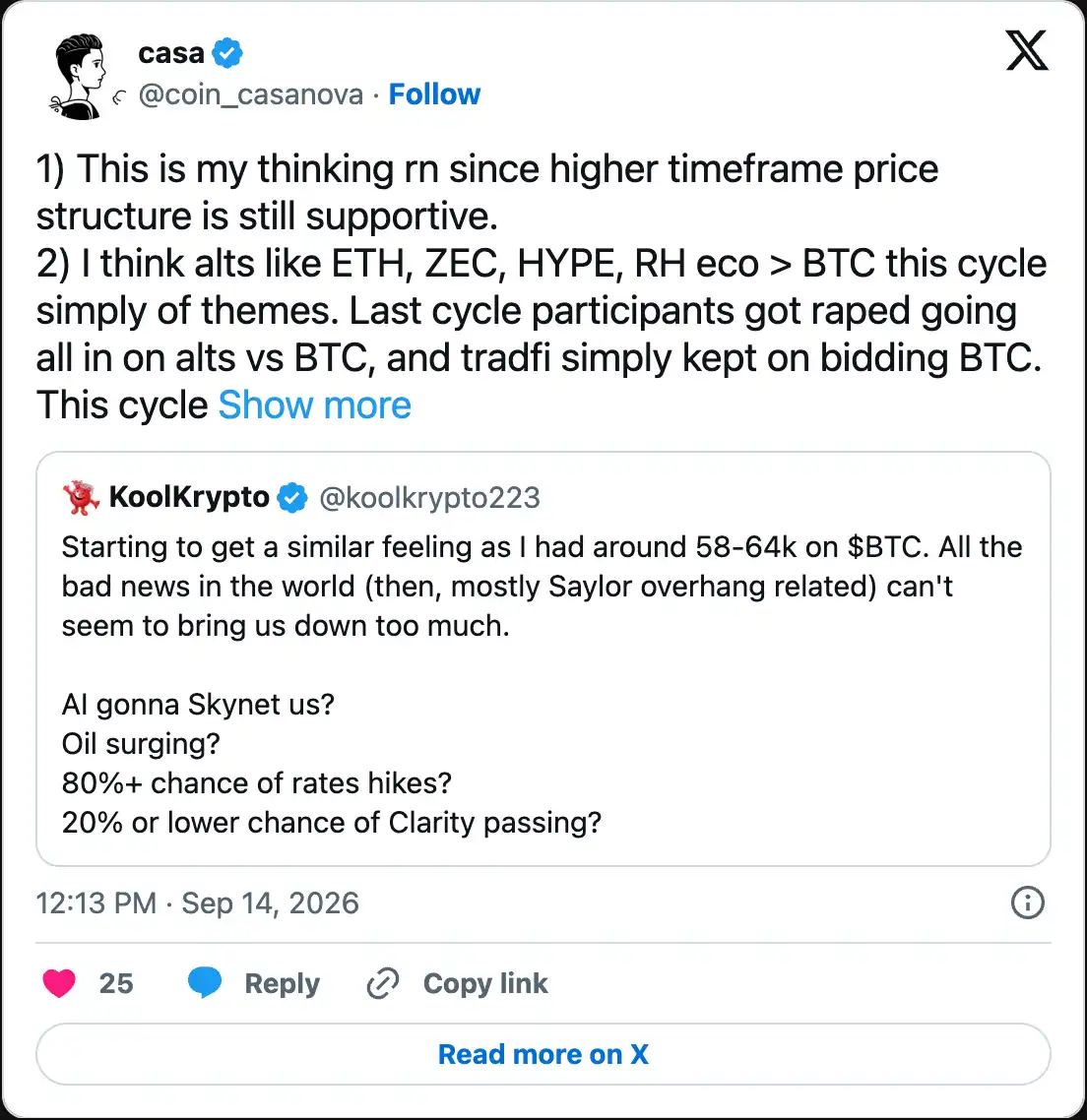
Task: Open the tweet info circle icon
Action: click(1028, 902)
